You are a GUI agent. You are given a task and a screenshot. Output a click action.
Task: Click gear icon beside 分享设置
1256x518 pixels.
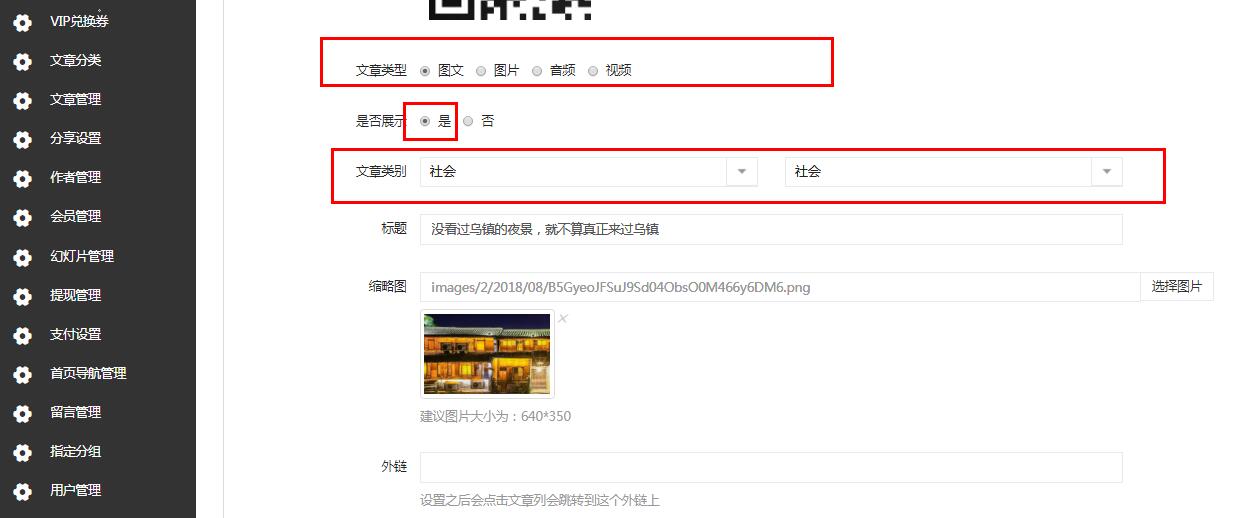[x=22, y=139]
